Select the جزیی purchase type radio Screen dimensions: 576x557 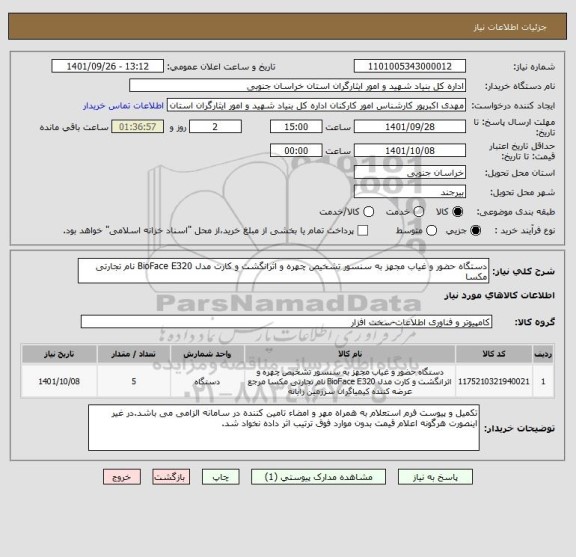point(475,231)
